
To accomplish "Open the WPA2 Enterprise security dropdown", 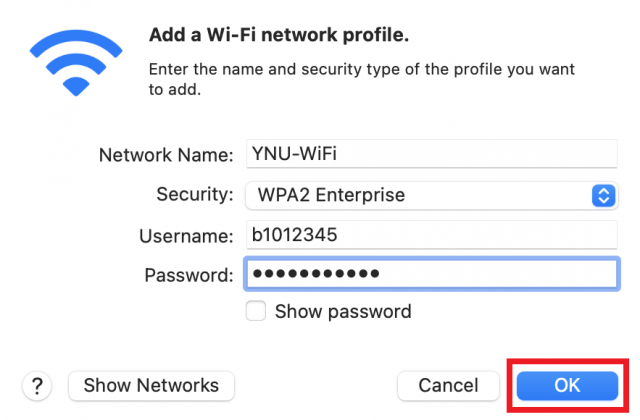I will coord(432,196).
